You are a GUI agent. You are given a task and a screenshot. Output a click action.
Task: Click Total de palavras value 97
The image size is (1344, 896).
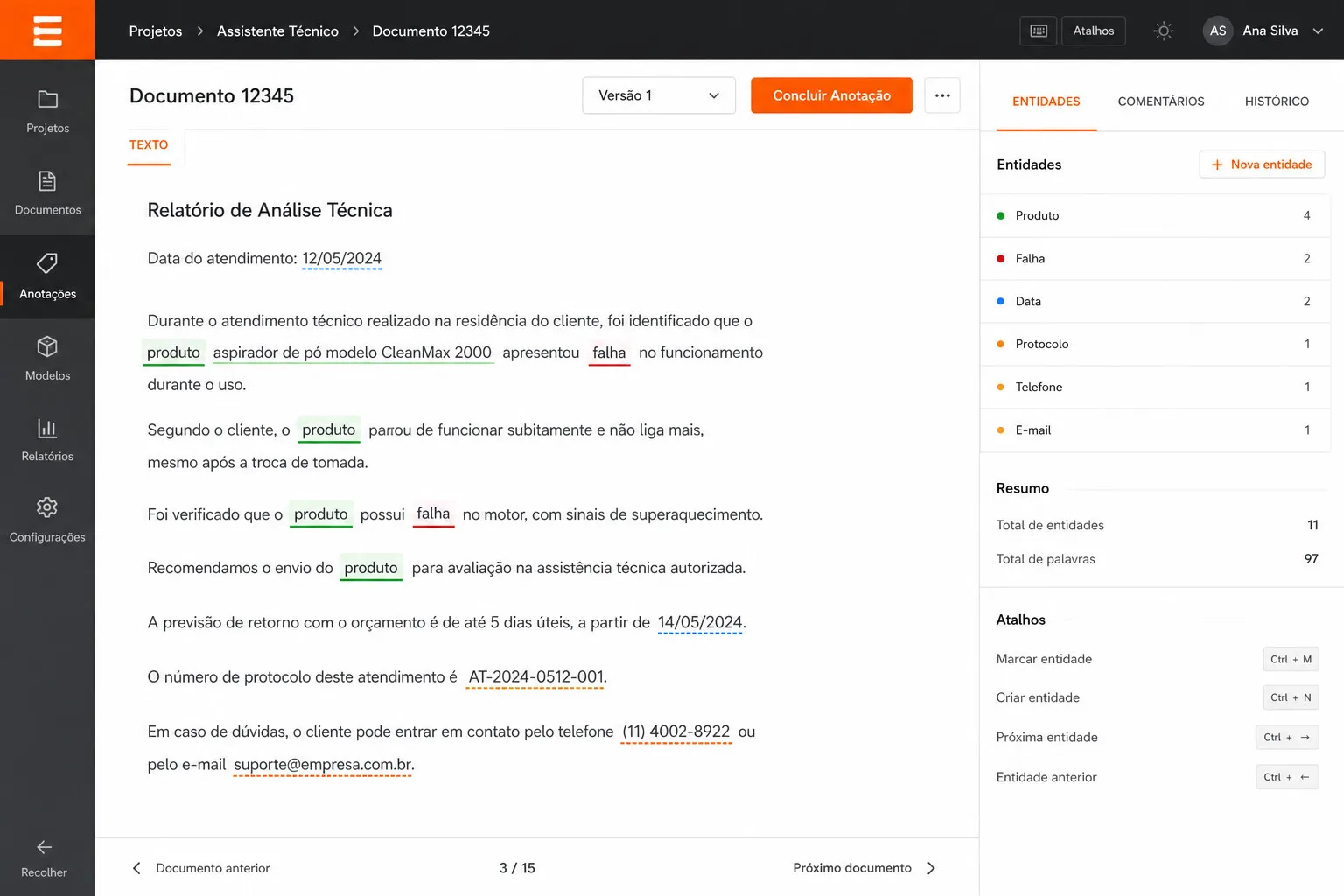click(1311, 559)
